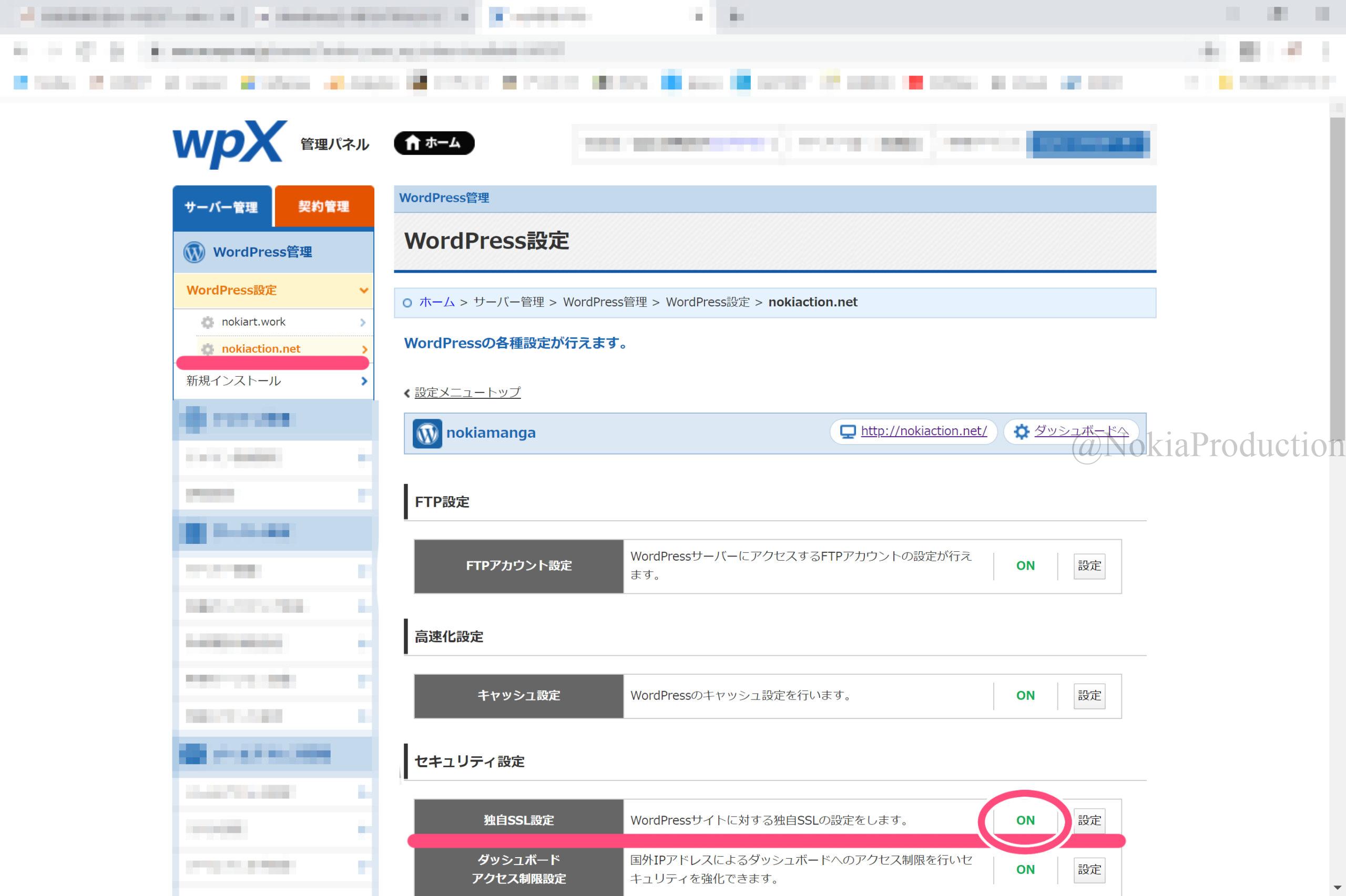
Task: Click the ON status of キャッシュ設定
Action: click(x=1025, y=695)
